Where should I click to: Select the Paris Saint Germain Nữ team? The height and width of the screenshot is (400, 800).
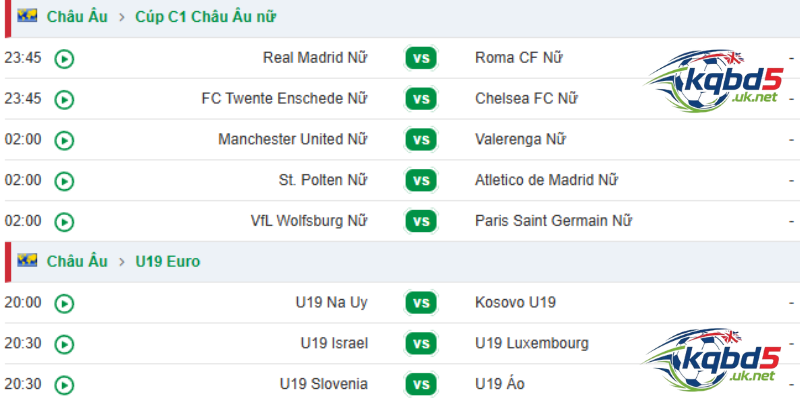(553, 221)
